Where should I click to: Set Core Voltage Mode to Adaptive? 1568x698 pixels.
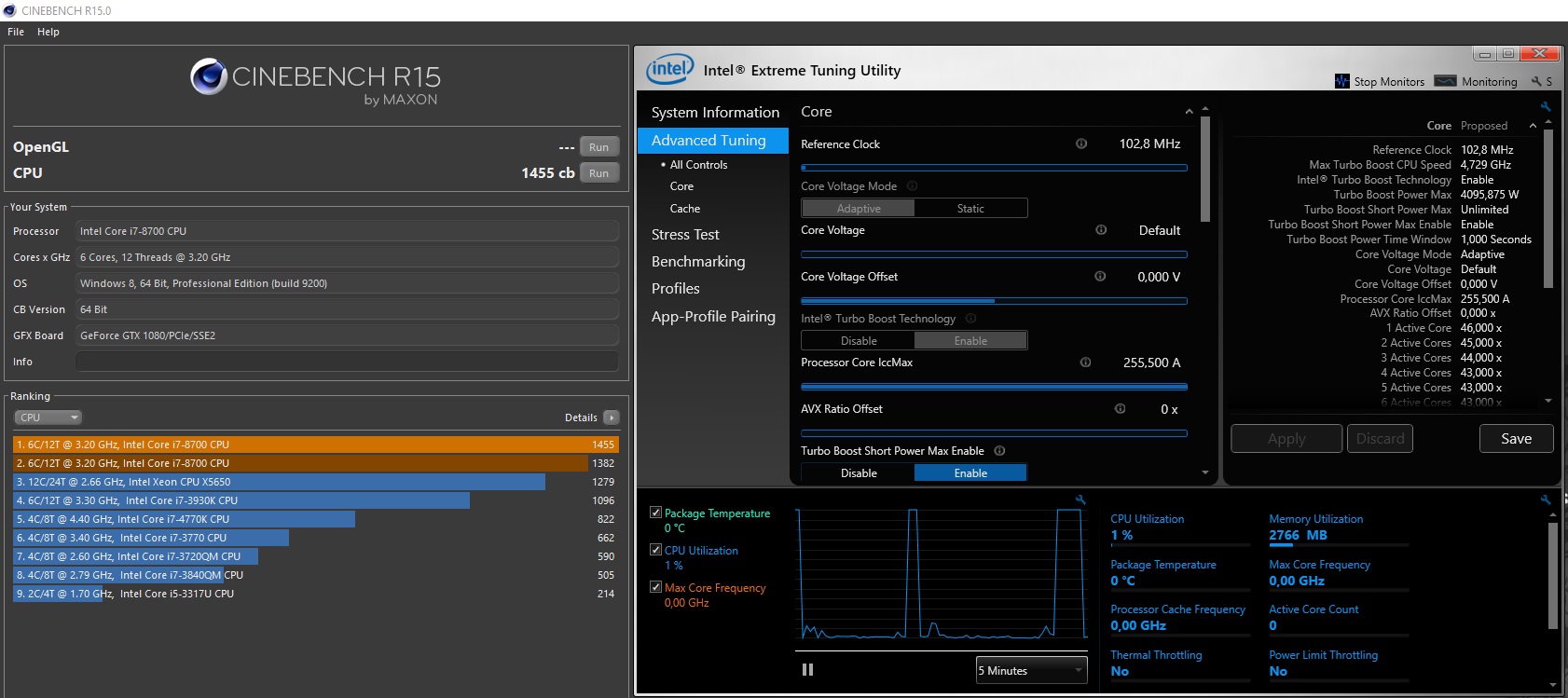859,208
